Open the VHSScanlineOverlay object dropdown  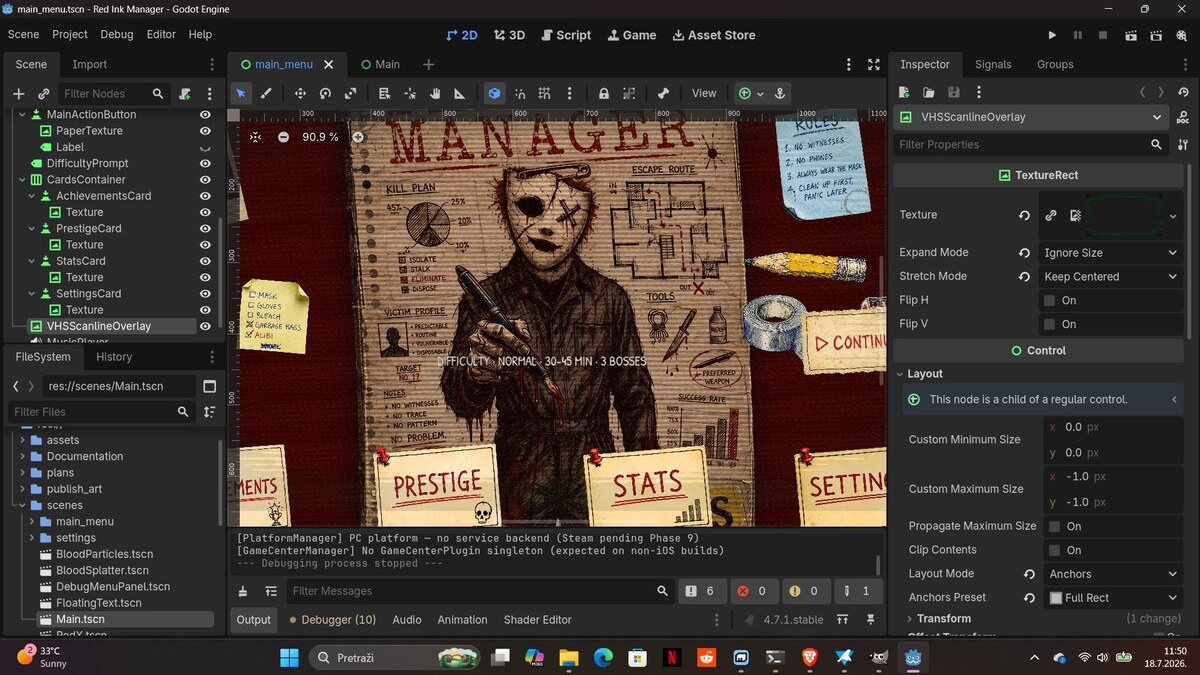point(1032,117)
